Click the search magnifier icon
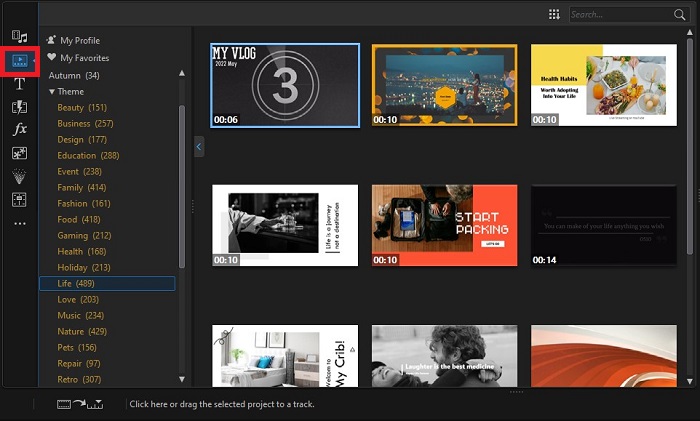The width and height of the screenshot is (700, 421). click(x=679, y=14)
